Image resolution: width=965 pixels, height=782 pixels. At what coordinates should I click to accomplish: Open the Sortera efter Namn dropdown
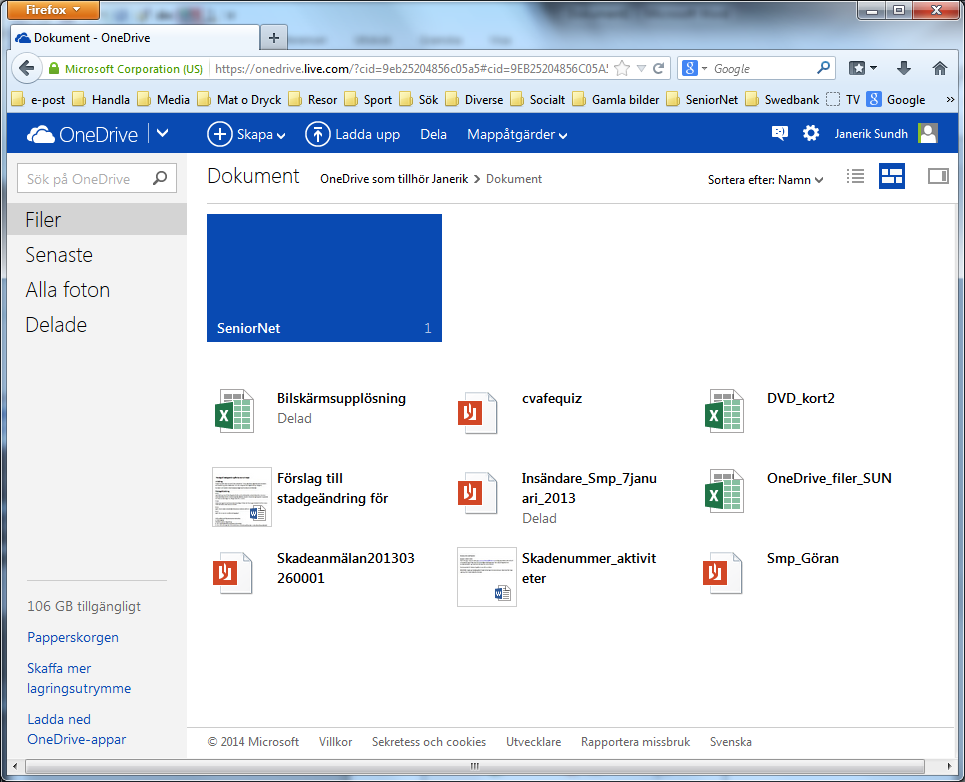(x=766, y=180)
